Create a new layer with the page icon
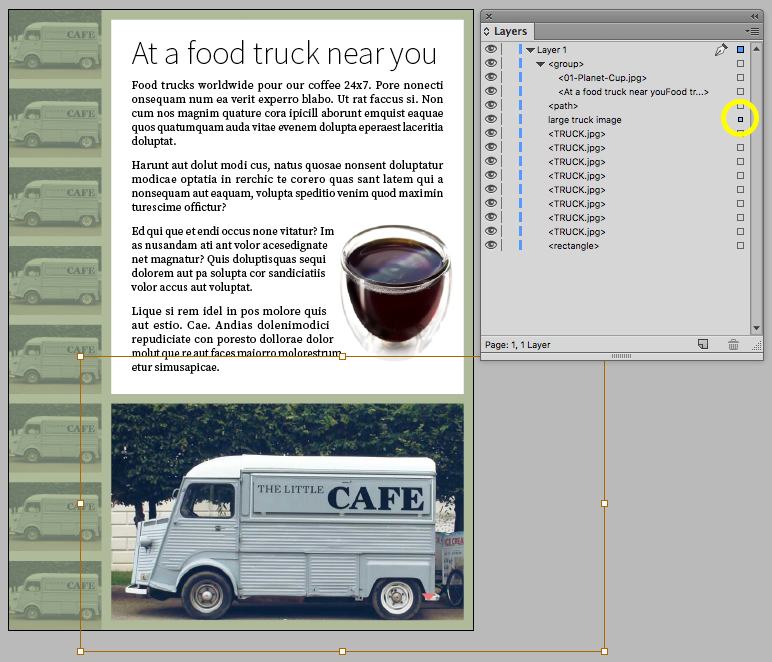 click(703, 345)
